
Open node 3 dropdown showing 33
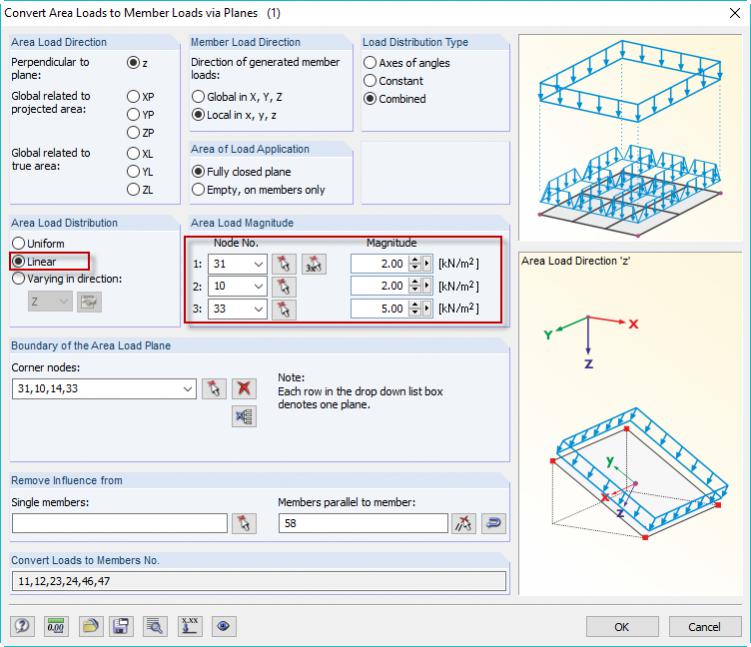click(x=259, y=309)
